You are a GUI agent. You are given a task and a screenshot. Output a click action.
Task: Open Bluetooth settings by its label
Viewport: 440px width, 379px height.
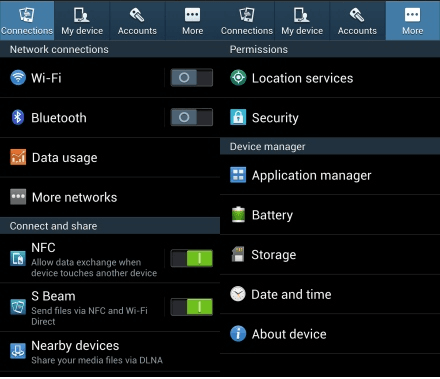pos(59,118)
